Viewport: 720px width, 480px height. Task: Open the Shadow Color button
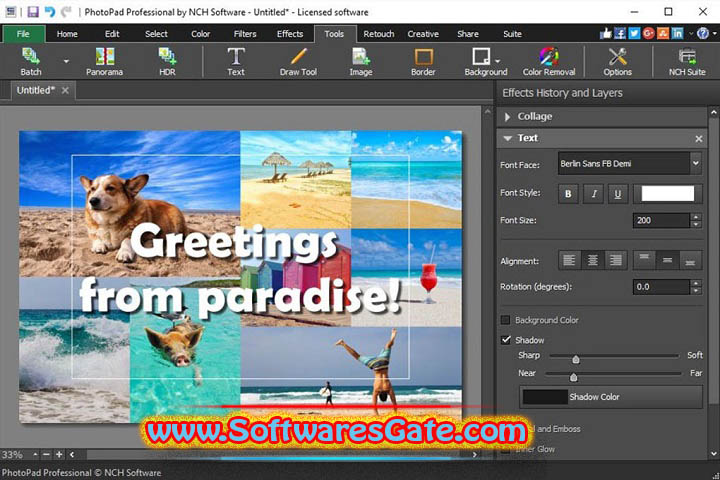pos(611,397)
